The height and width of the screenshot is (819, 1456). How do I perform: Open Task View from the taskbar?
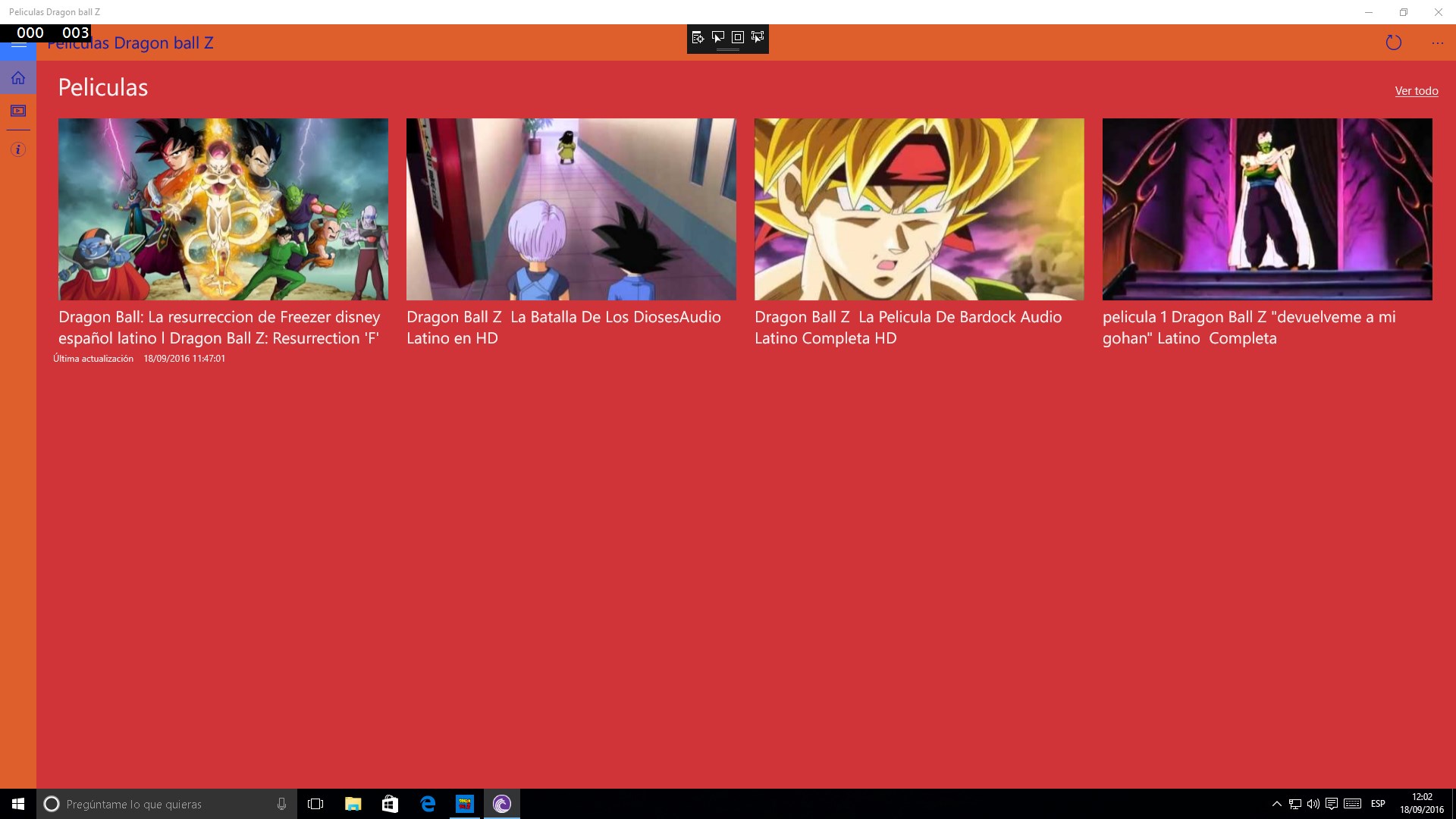(x=315, y=804)
